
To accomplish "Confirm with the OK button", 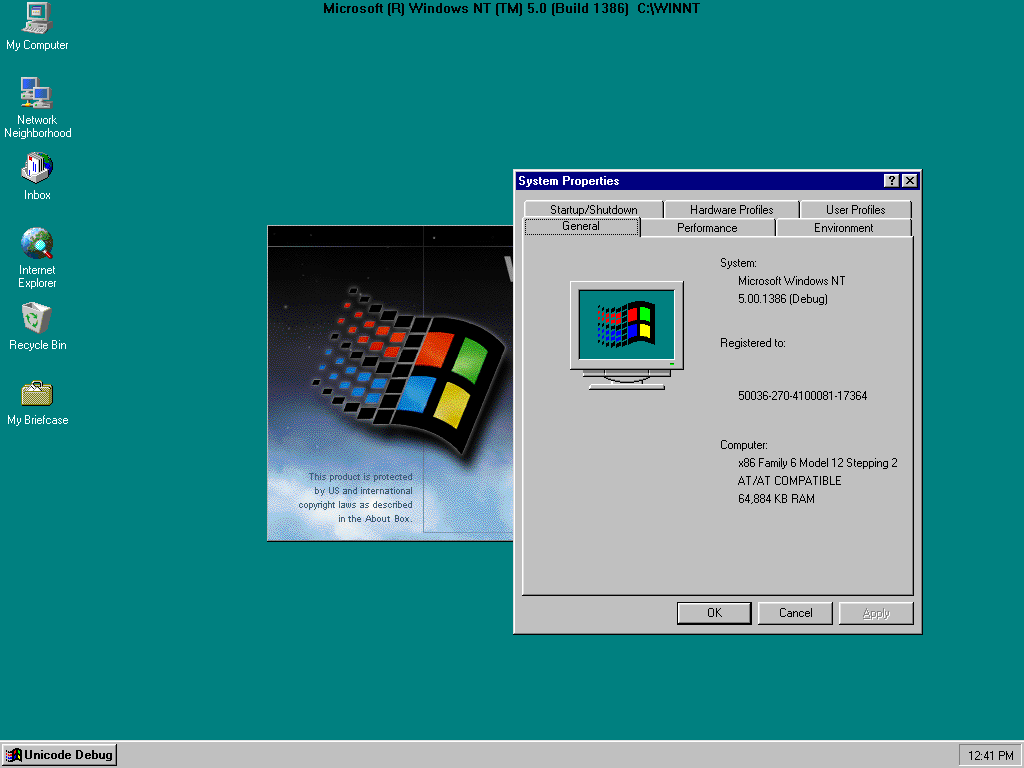I will pyautogui.click(x=714, y=613).
